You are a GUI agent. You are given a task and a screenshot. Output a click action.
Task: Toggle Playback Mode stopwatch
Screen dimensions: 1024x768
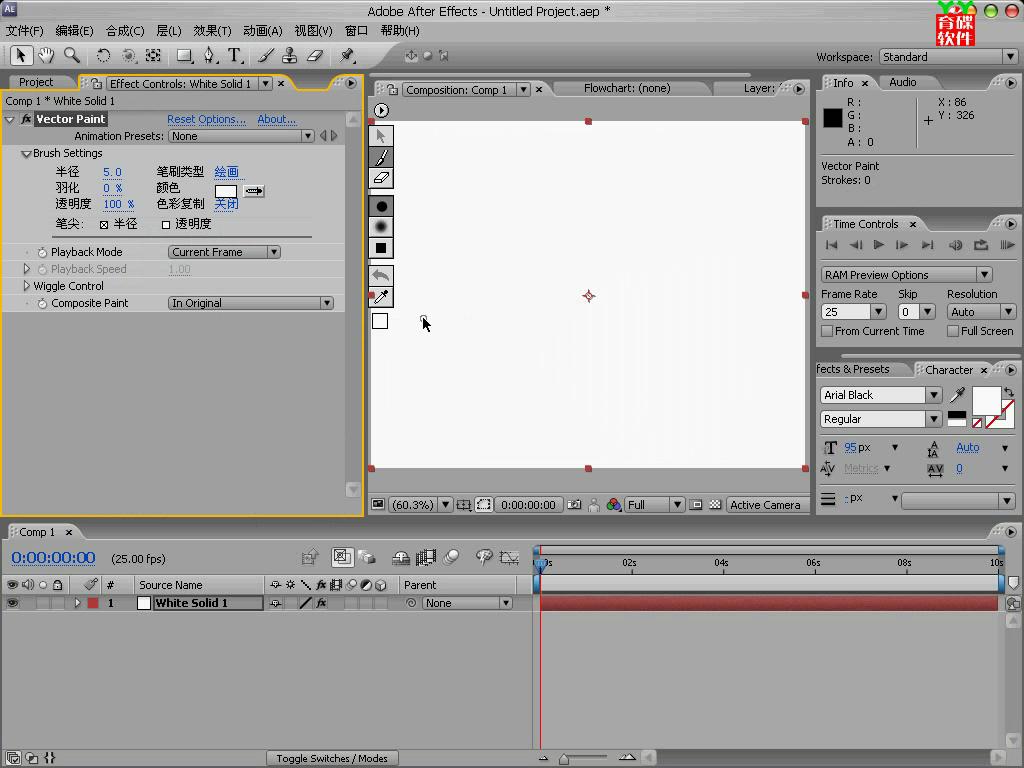[42, 252]
